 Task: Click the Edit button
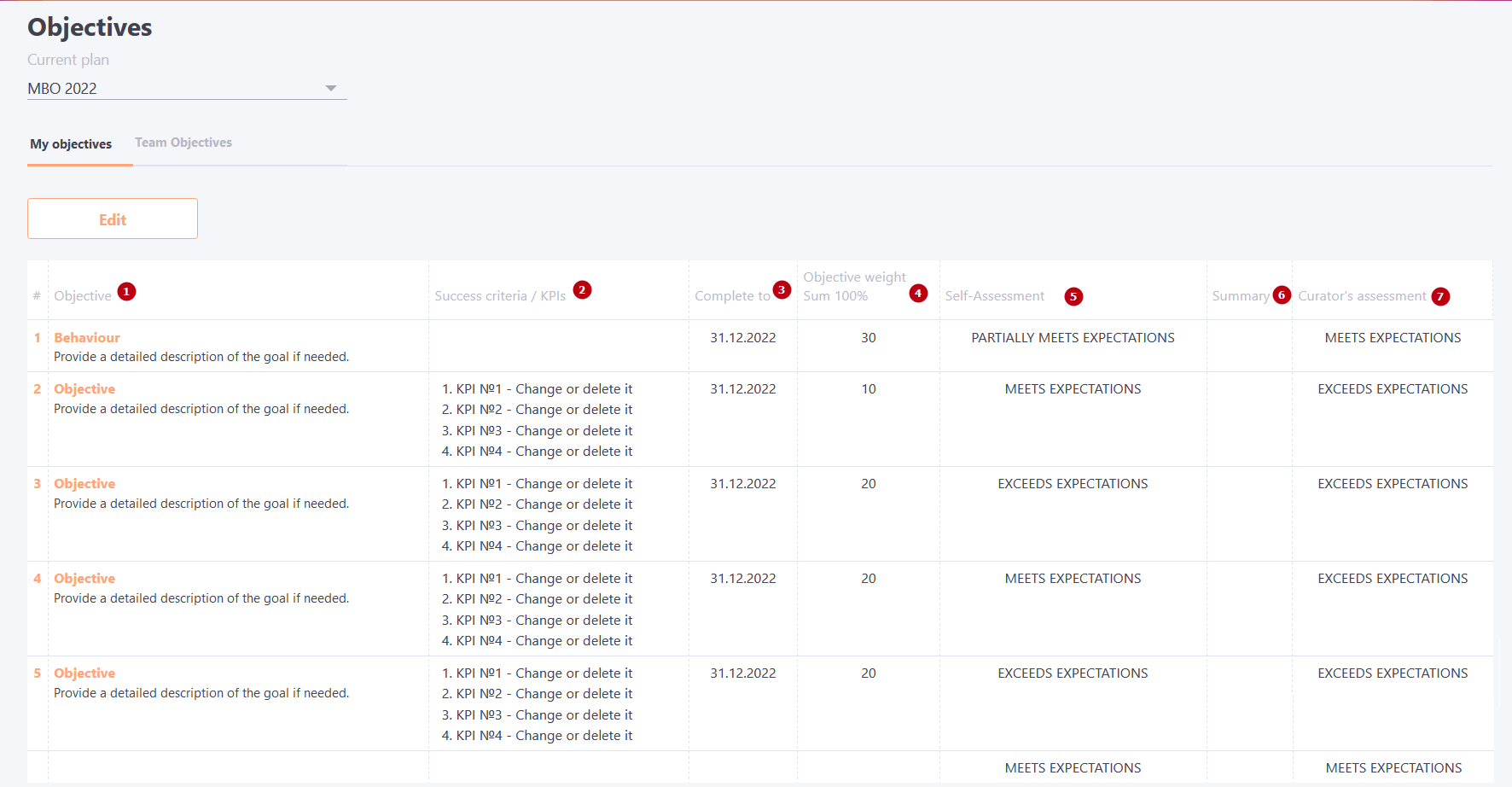click(x=113, y=219)
